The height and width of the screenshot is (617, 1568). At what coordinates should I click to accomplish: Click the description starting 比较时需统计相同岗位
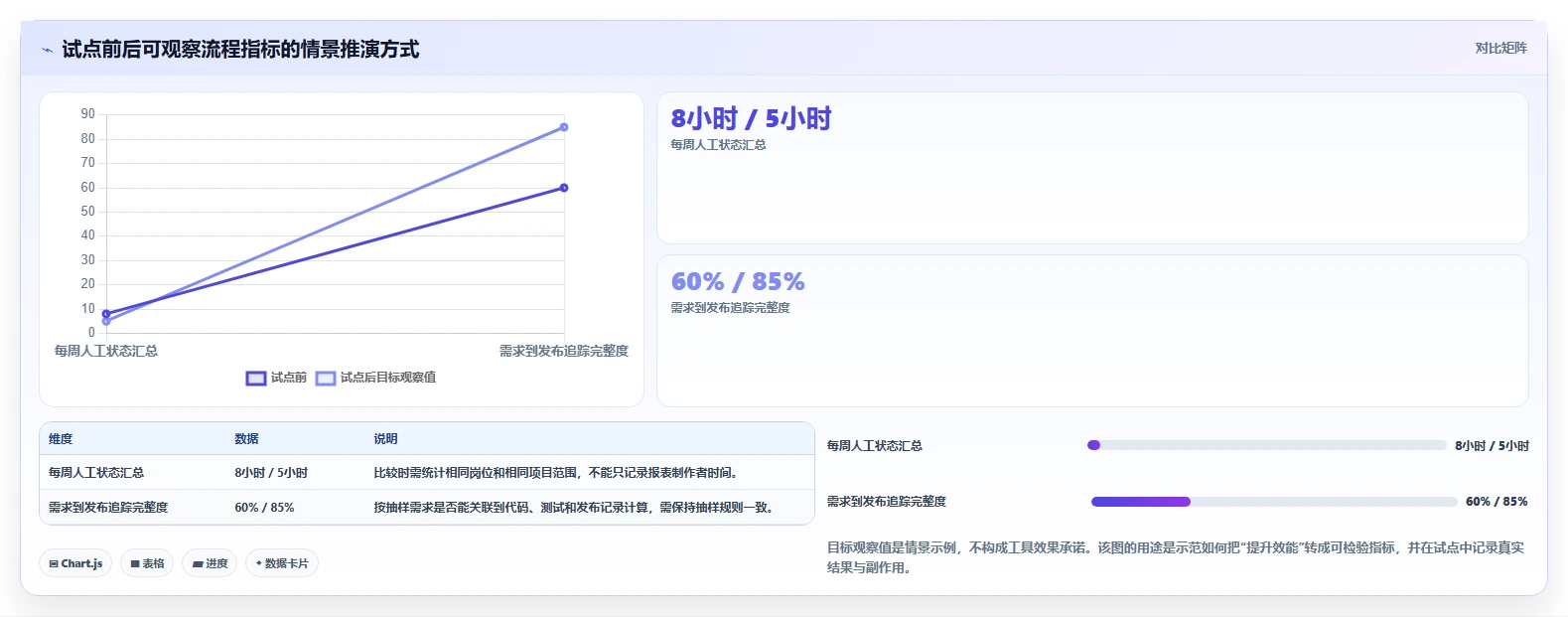[x=555, y=473]
